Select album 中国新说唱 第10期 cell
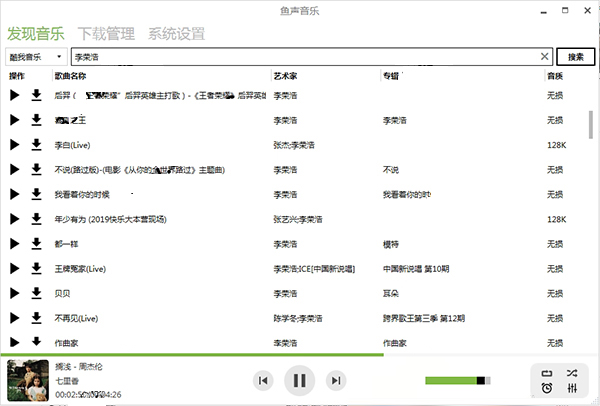Viewport: 600px width, 406px height. click(x=416, y=269)
